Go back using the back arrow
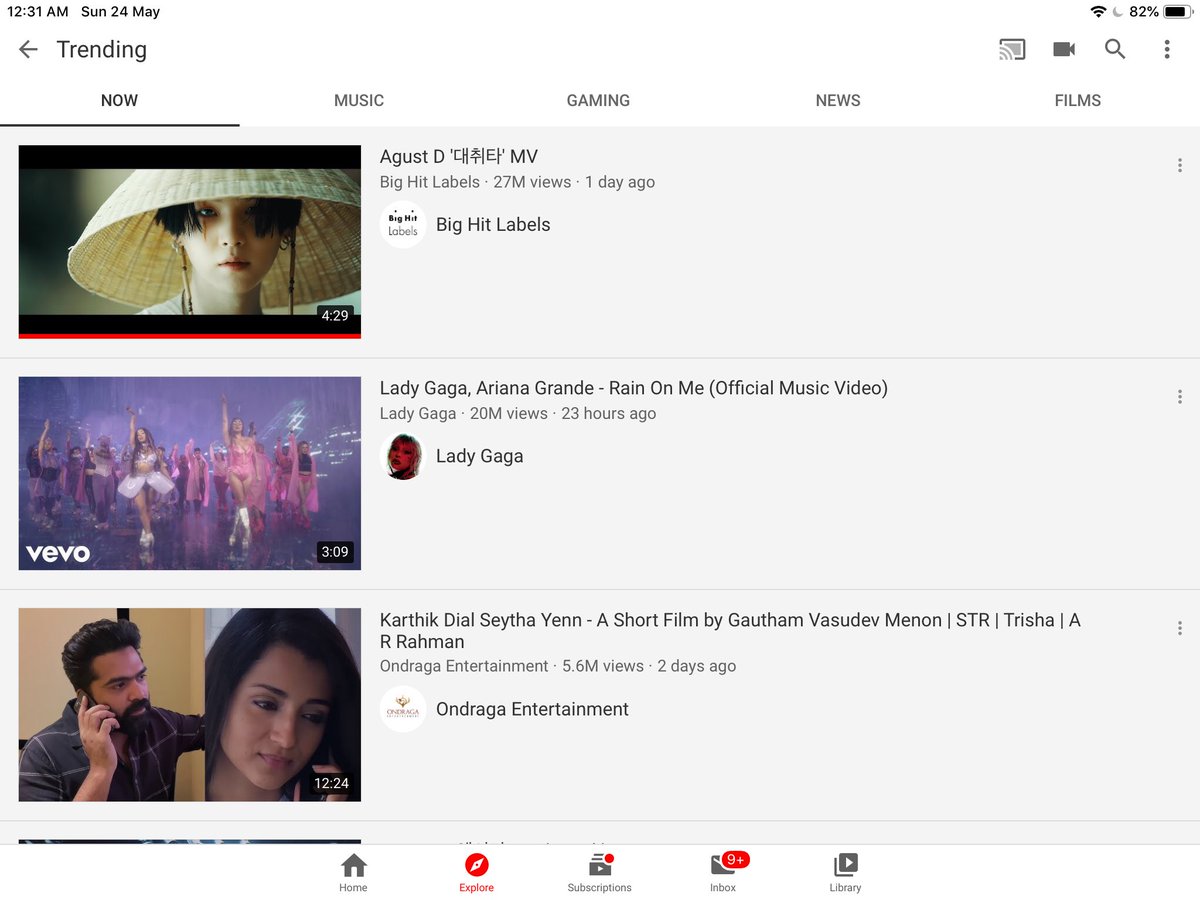The image size is (1200, 900). click(x=28, y=49)
